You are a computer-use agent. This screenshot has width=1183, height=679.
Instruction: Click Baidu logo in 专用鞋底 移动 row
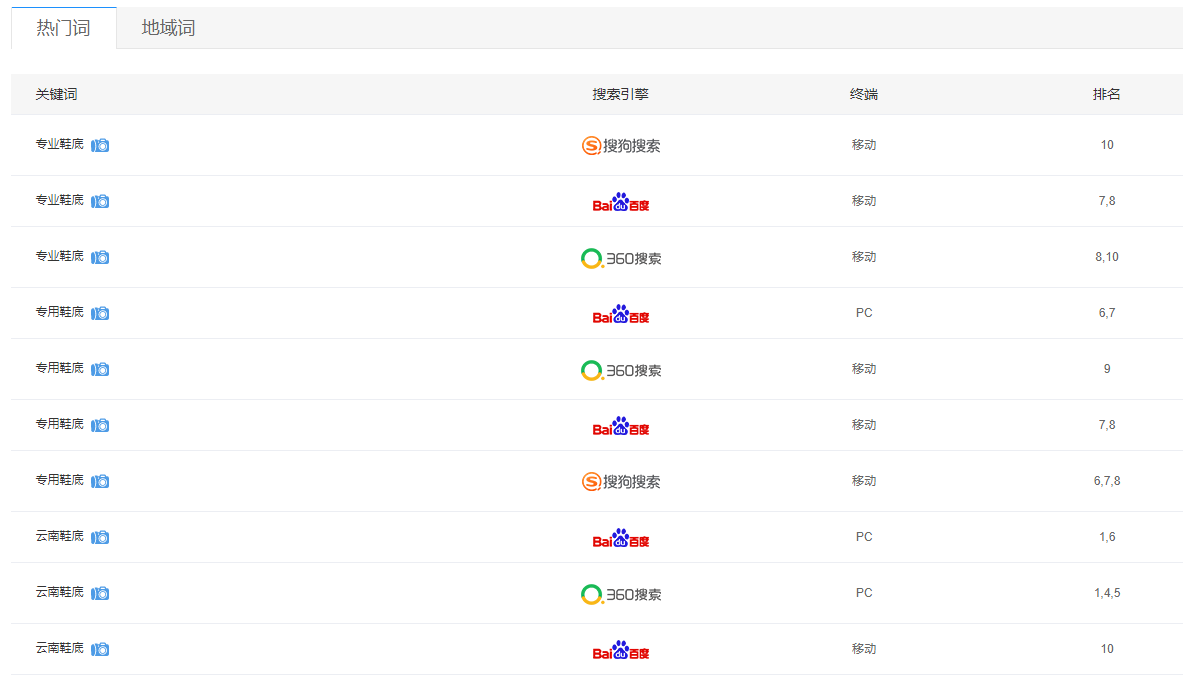coord(621,426)
